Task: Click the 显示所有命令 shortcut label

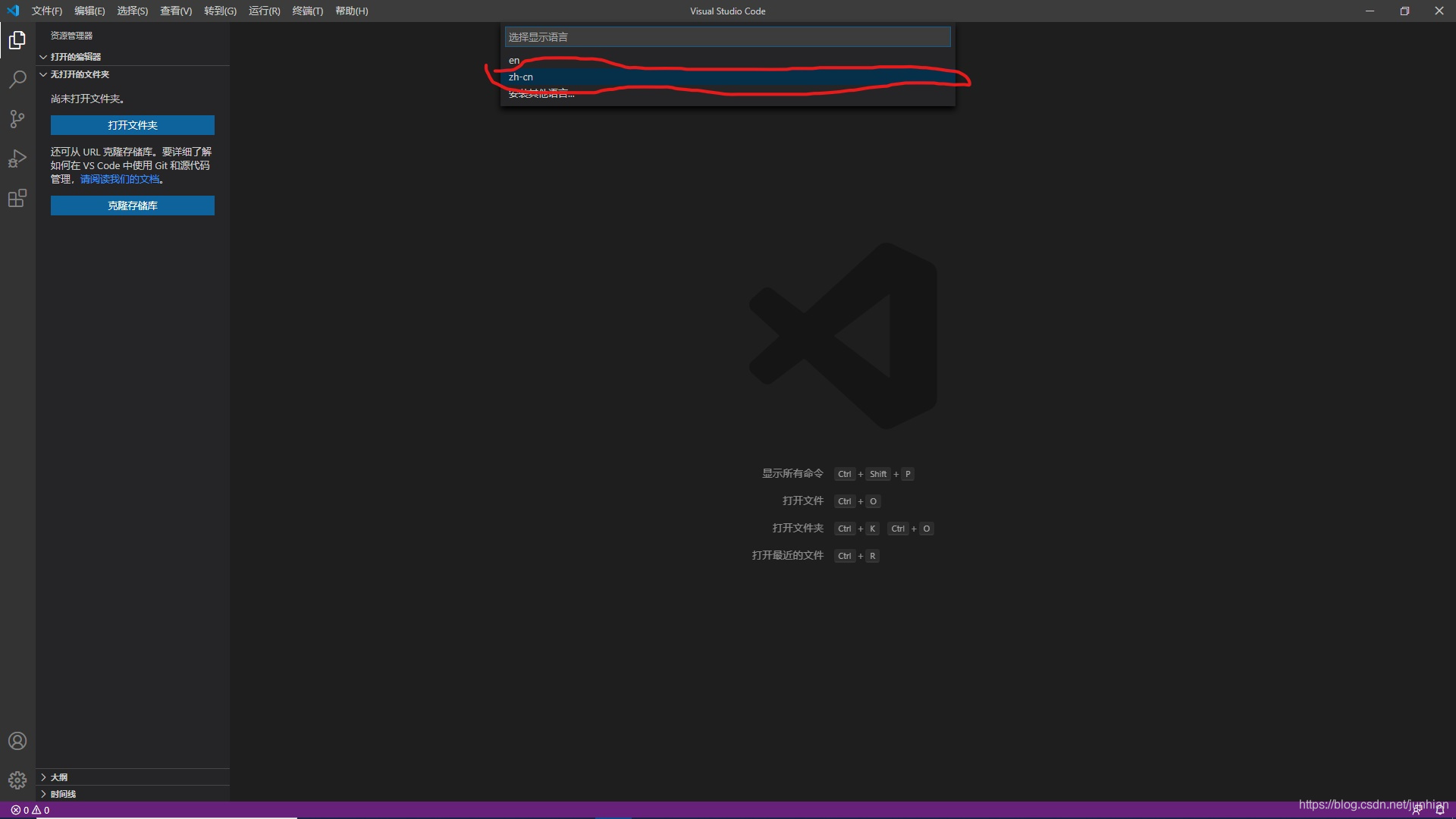Action: click(x=792, y=474)
